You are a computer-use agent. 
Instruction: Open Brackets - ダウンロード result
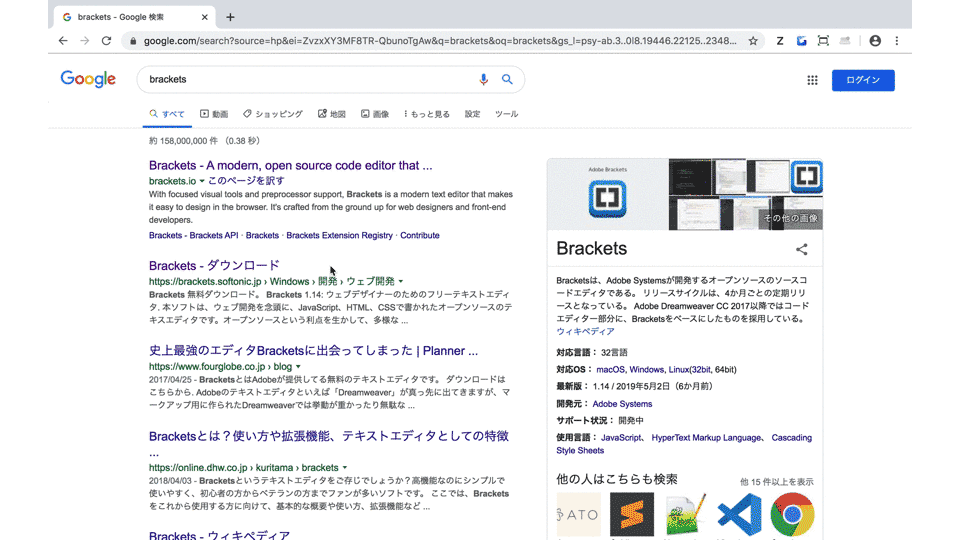214,266
